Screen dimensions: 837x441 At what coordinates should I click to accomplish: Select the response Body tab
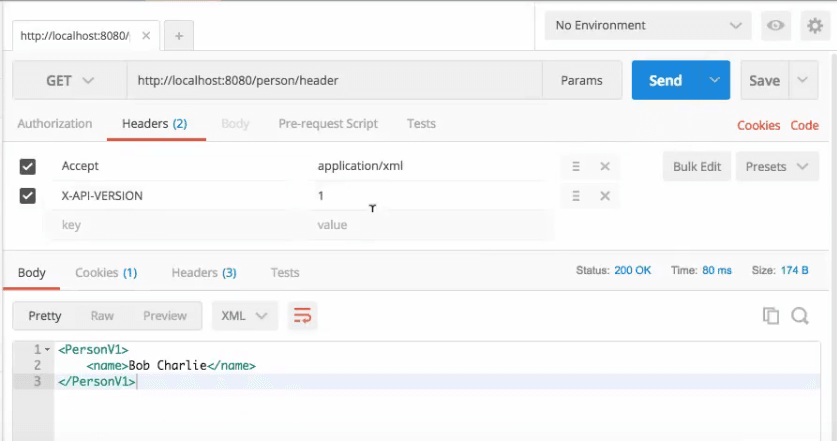31,273
